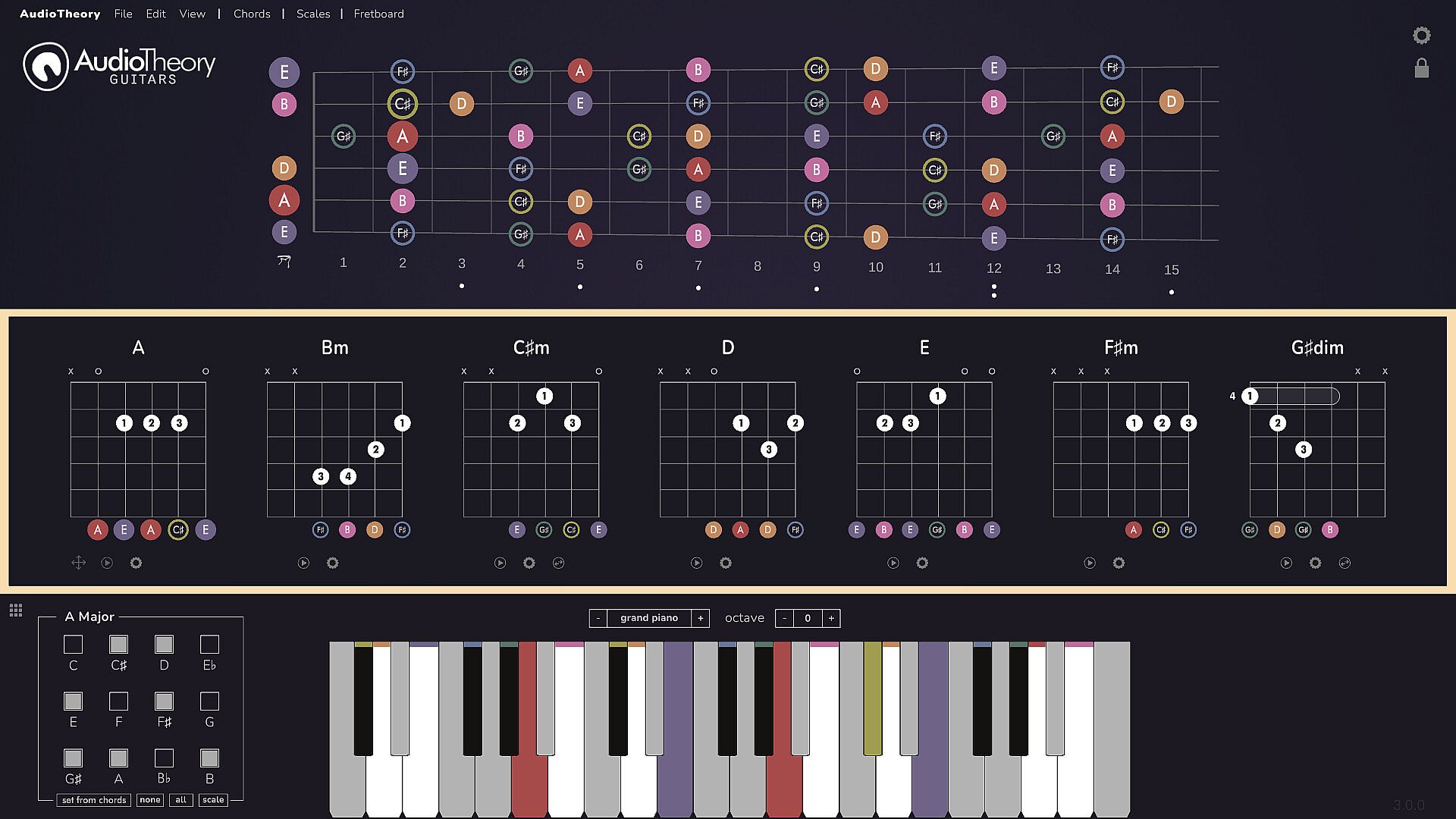Open the grid icon beside the A Major panel
This screenshot has height=819, width=1456.
16,610
